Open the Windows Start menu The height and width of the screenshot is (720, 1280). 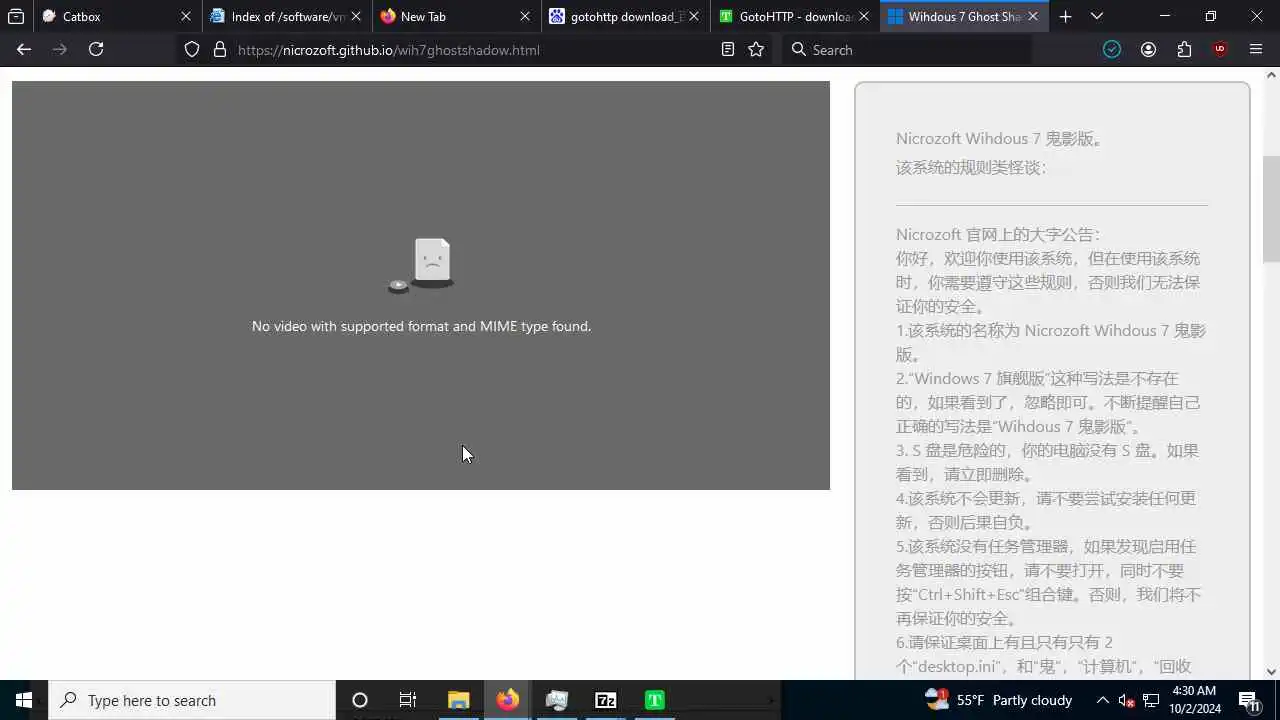(x=24, y=700)
